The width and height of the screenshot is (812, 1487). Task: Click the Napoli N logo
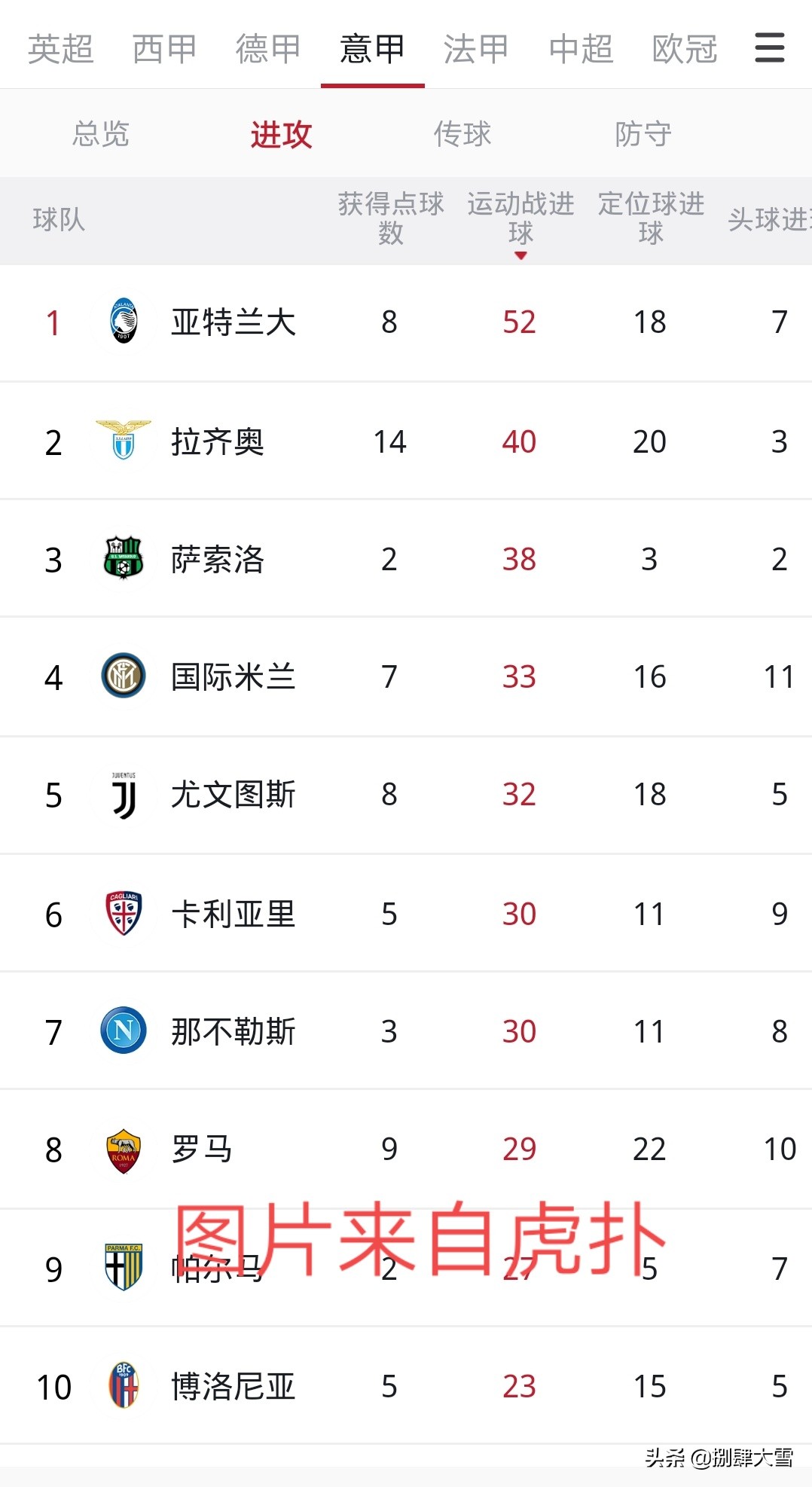(x=124, y=1031)
